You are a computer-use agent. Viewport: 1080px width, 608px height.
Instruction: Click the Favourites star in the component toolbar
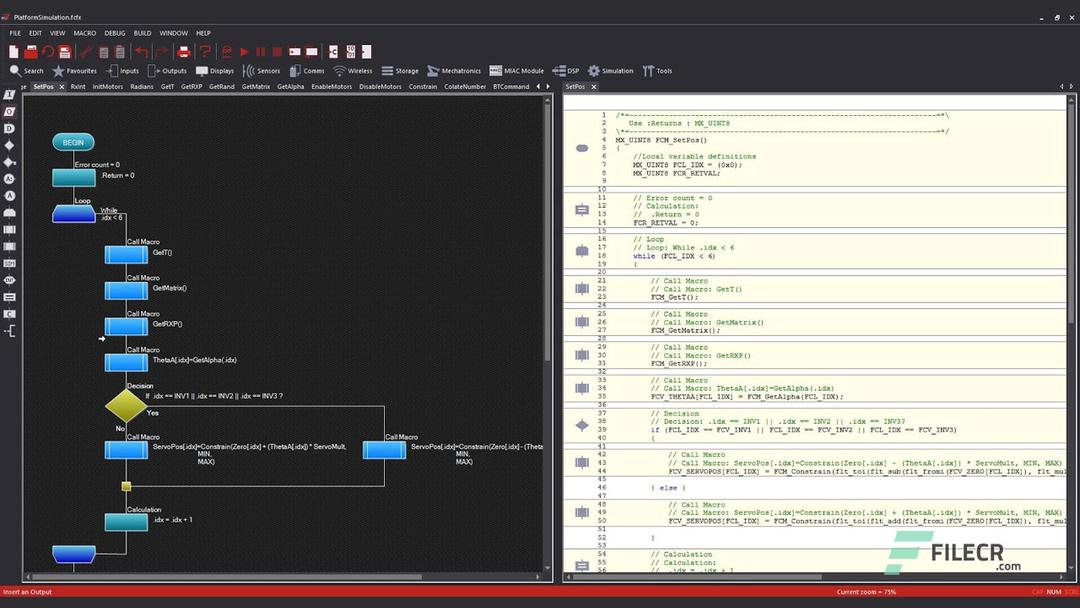58,70
